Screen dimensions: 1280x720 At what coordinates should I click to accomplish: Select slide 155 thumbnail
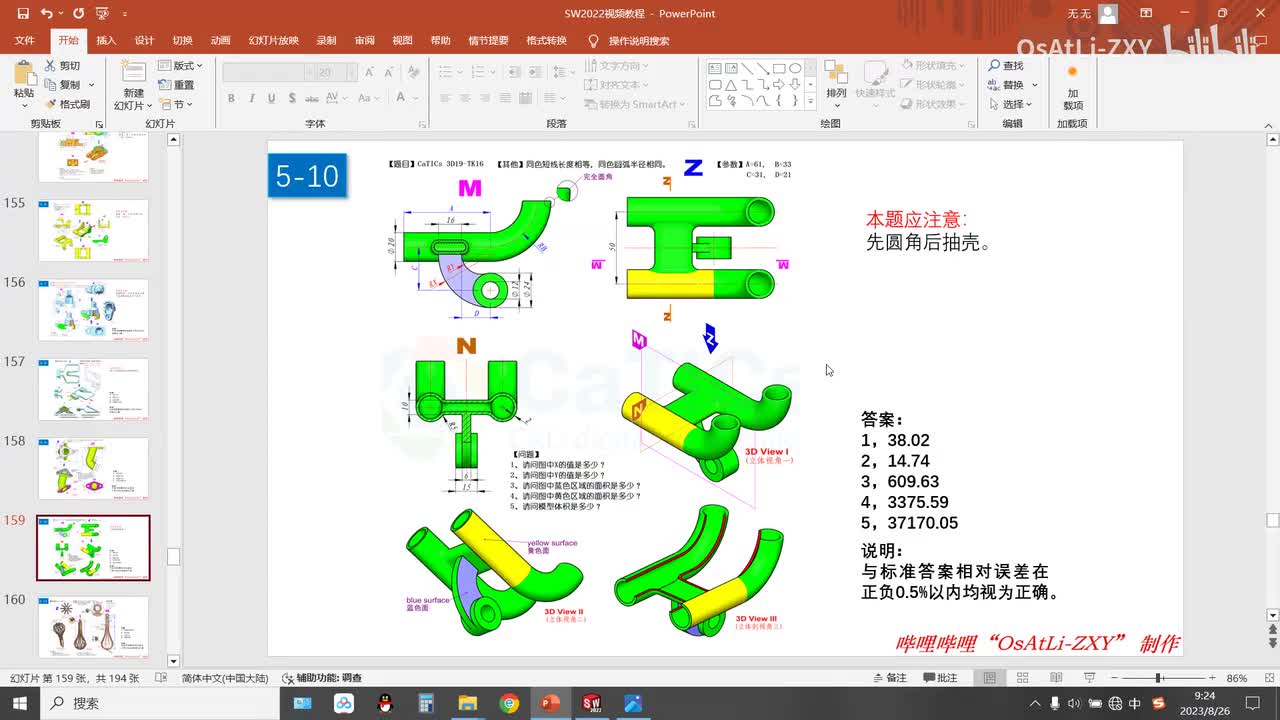(93, 230)
